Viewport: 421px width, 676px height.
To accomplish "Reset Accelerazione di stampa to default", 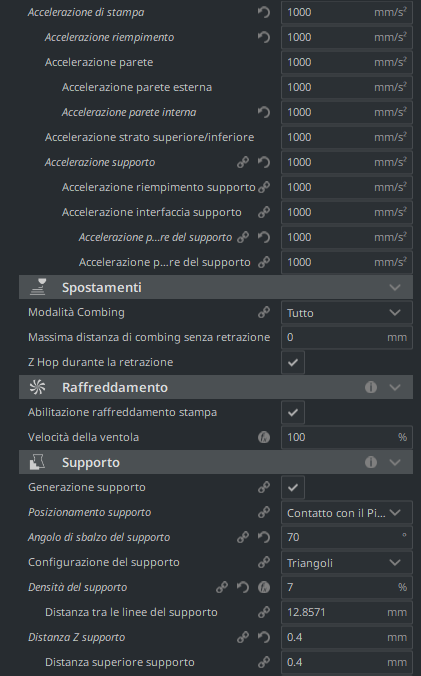I will pyautogui.click(x=264, y=12).
